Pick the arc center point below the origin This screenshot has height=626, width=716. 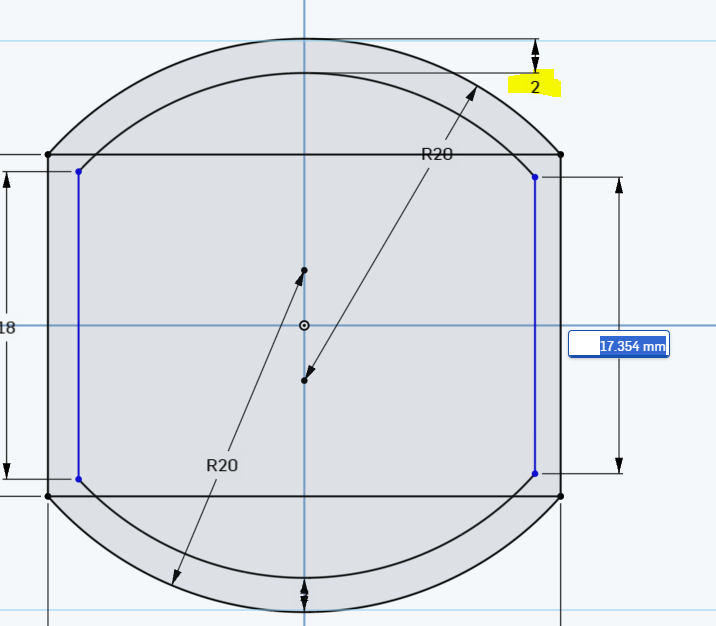pyautogui.click(x=304, y=380)
